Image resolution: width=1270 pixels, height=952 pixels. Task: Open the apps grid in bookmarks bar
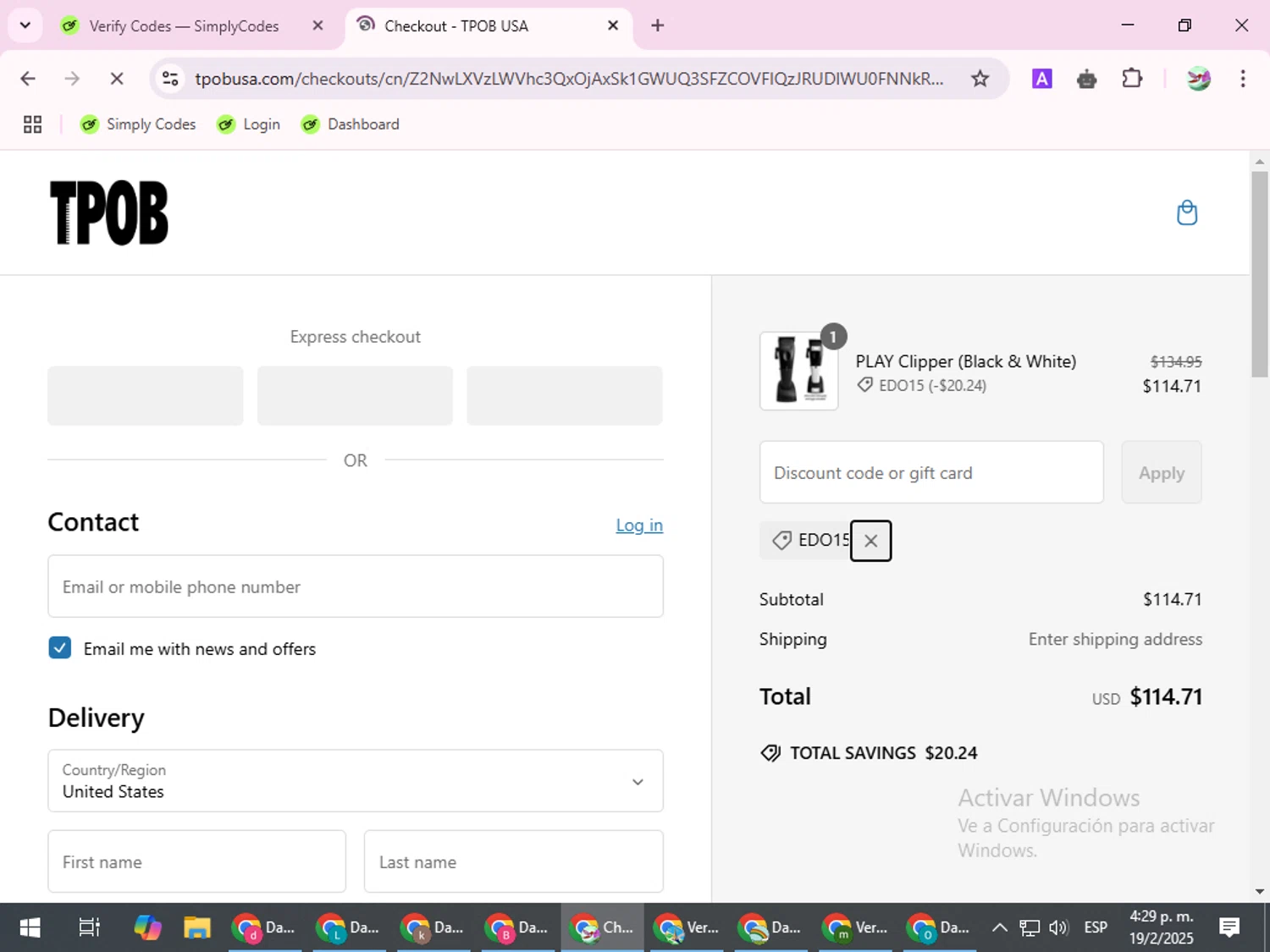point(32,124)
